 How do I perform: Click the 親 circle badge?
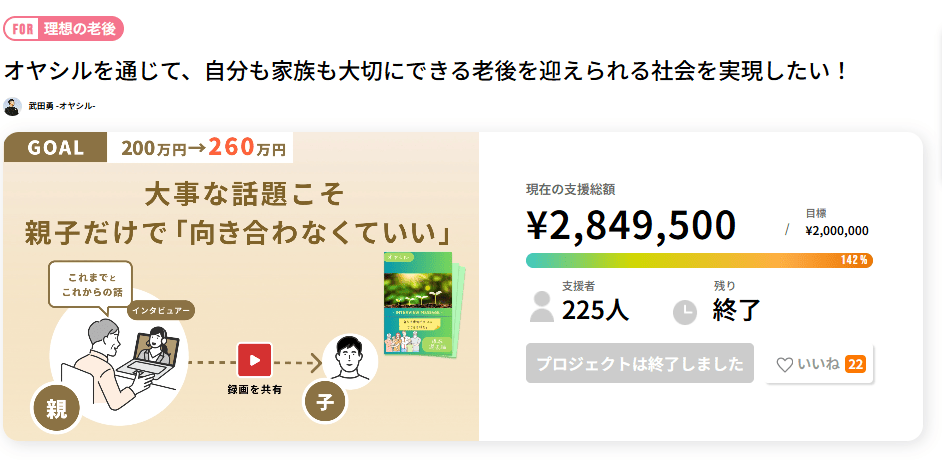[x=56, y=409]
